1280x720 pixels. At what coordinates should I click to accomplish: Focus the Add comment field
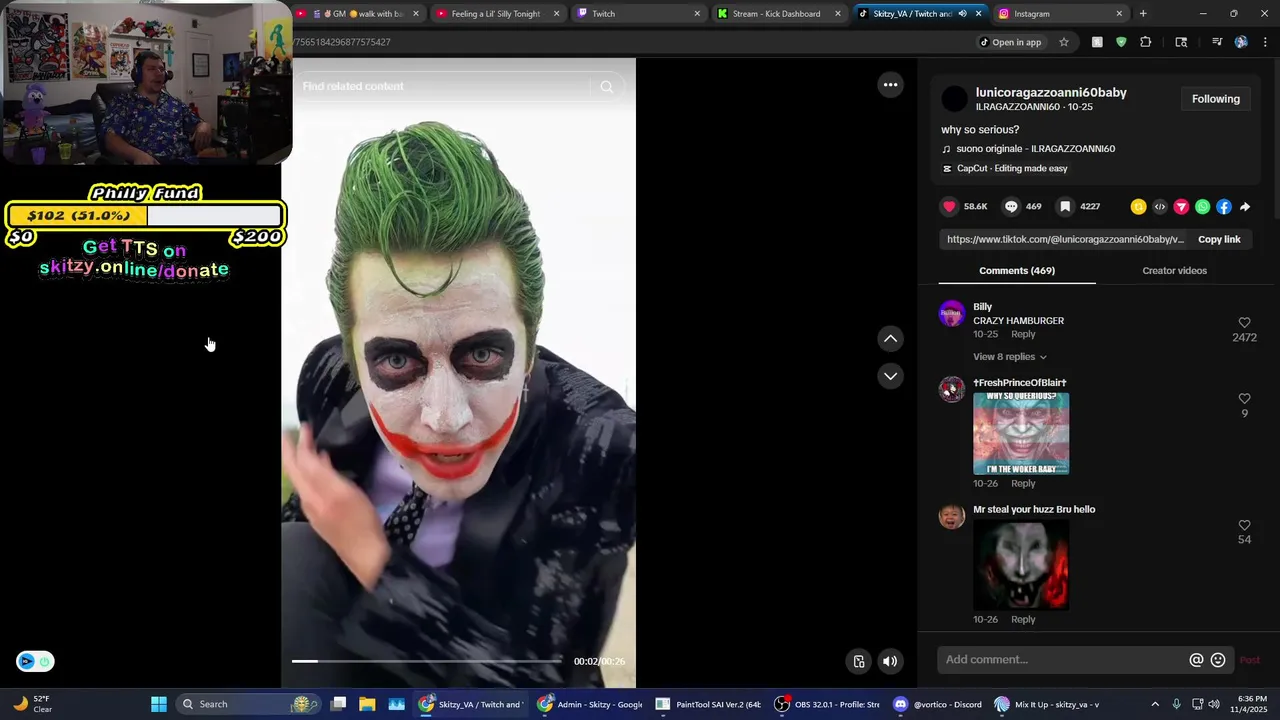(x=1063, y=660)
